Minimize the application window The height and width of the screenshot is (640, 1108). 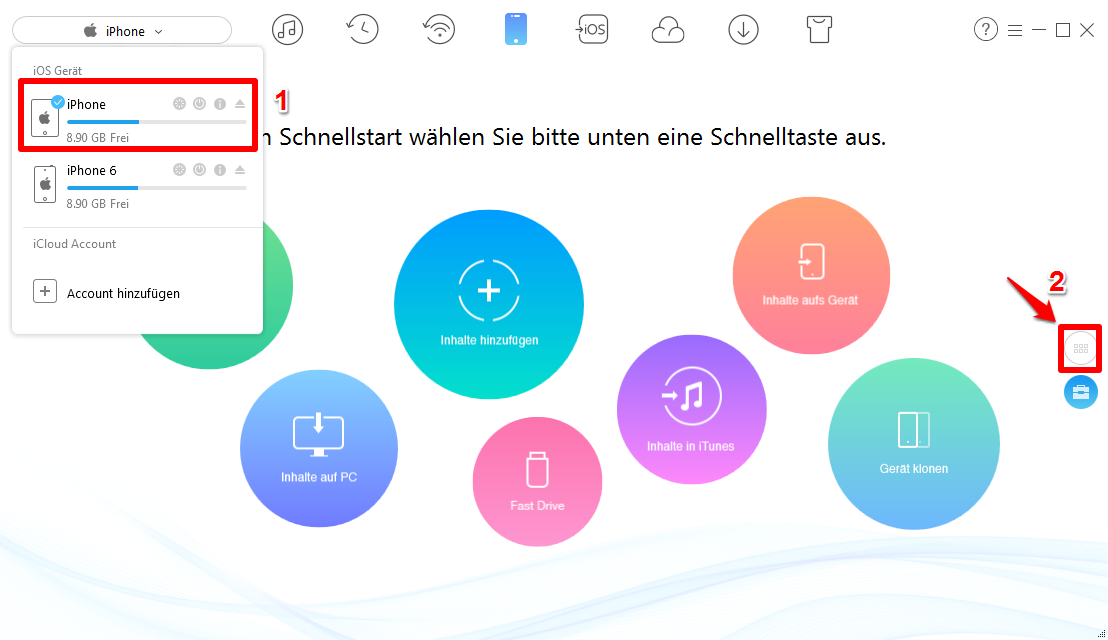[x=1039, y=30]
